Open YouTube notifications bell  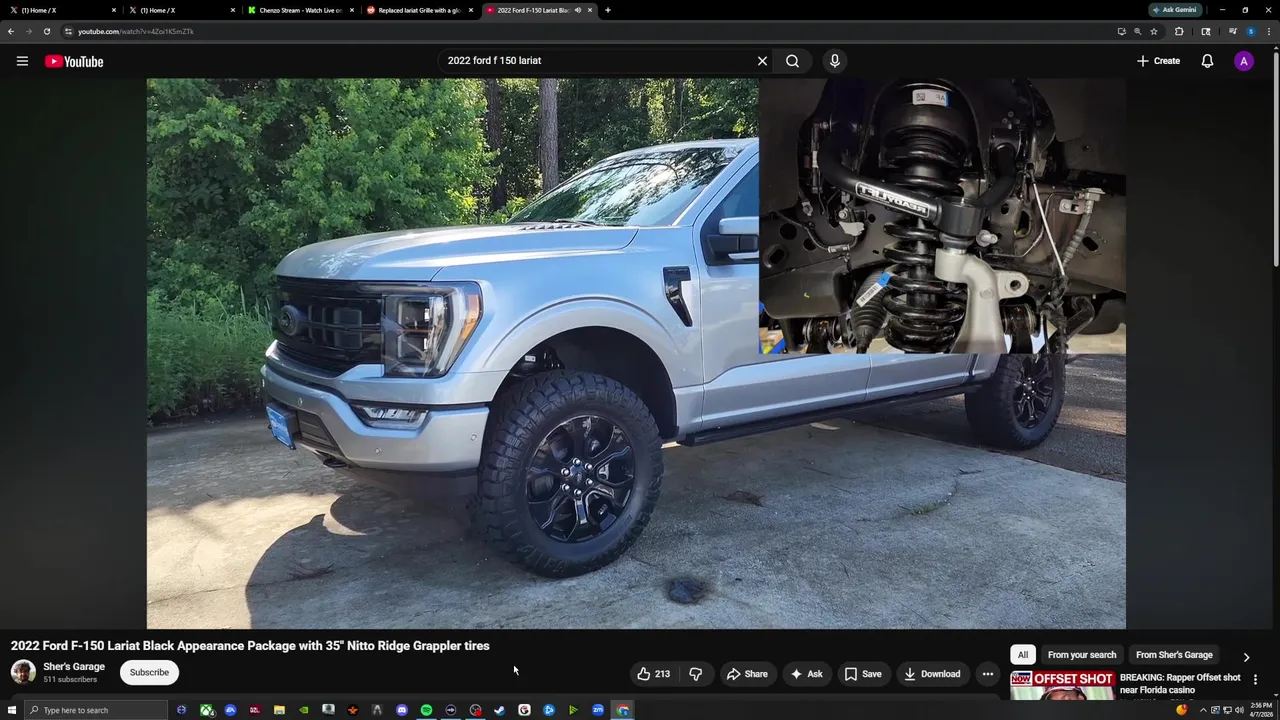1207,61
